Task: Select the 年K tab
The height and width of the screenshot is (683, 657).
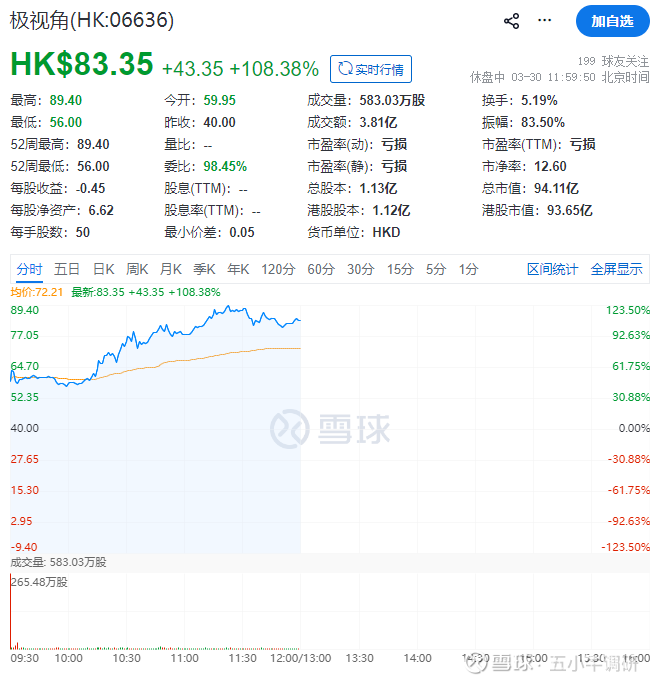Action: click(x=238, y=269)
